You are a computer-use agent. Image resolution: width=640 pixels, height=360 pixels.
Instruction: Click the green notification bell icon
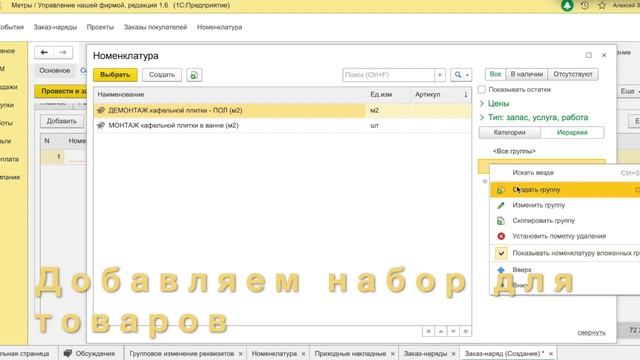(x=567, y=6)
